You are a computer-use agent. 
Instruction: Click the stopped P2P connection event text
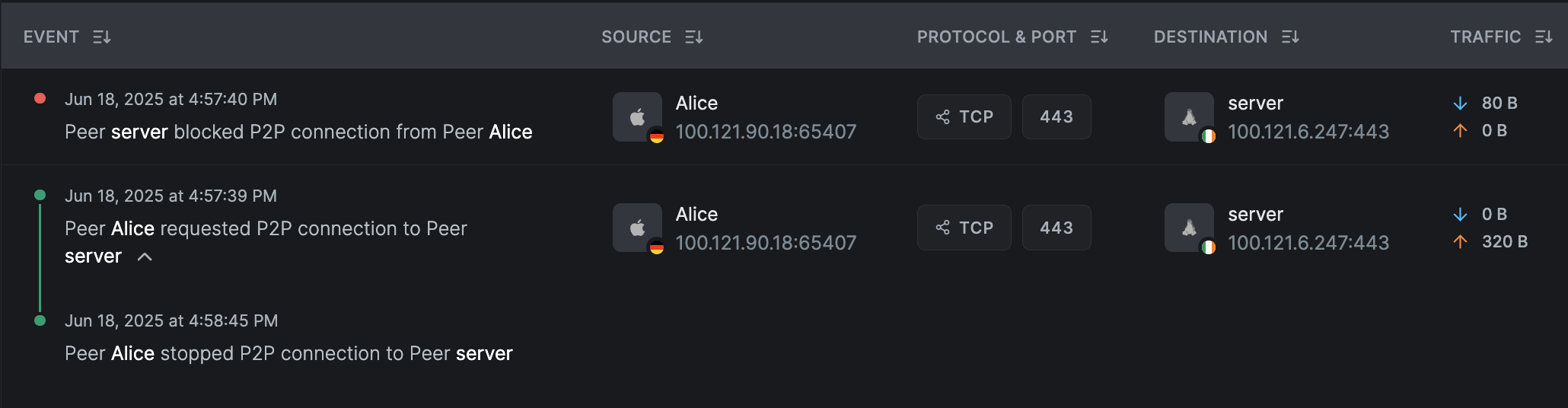tap(288, 354)
